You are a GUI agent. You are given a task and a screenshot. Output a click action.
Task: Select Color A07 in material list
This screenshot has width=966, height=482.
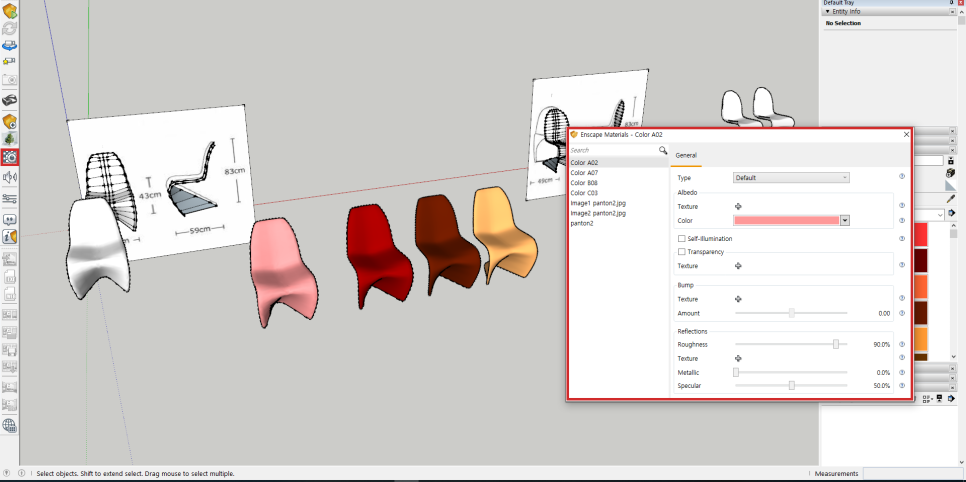click(x=584, y=172)
